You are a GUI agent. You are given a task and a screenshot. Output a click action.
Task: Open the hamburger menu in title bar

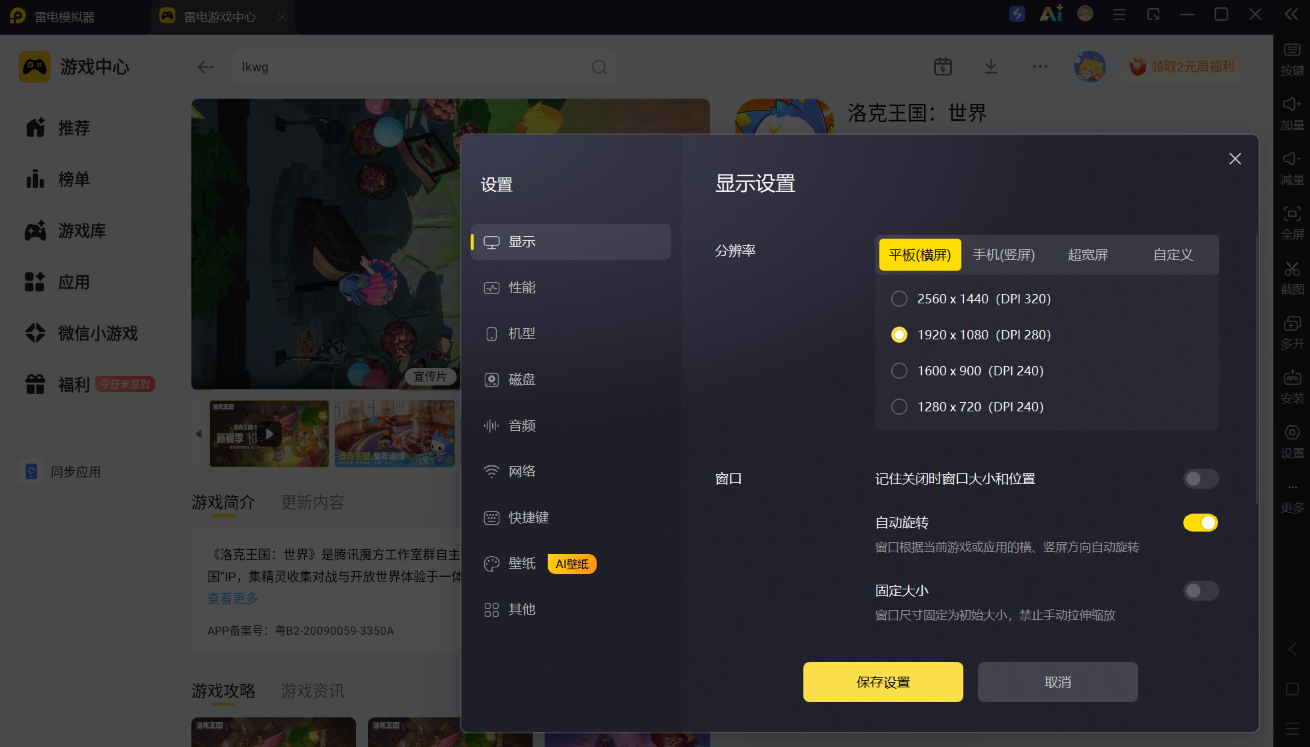(1119, 14)
